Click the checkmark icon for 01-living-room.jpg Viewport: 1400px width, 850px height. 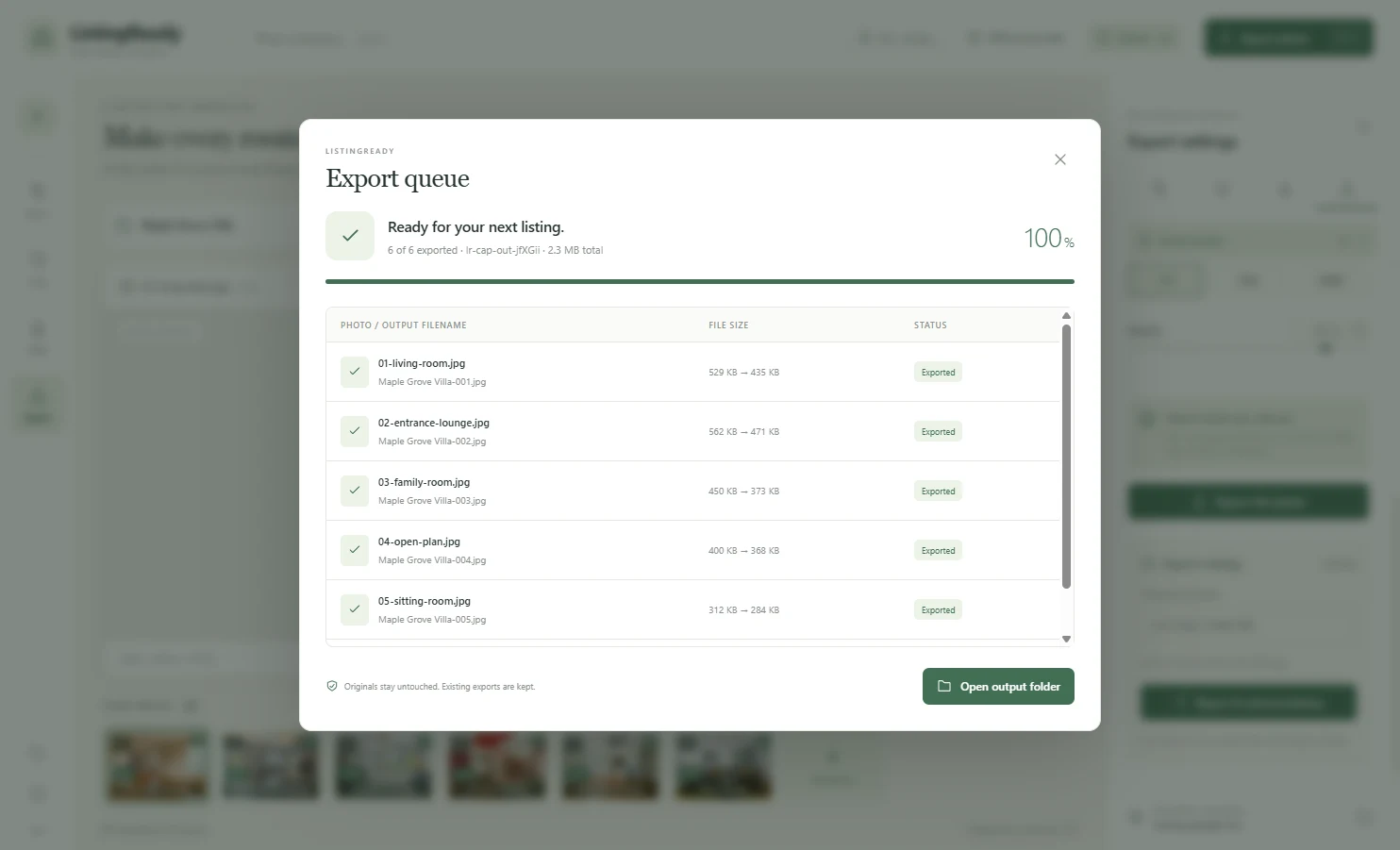pos(355,372)
